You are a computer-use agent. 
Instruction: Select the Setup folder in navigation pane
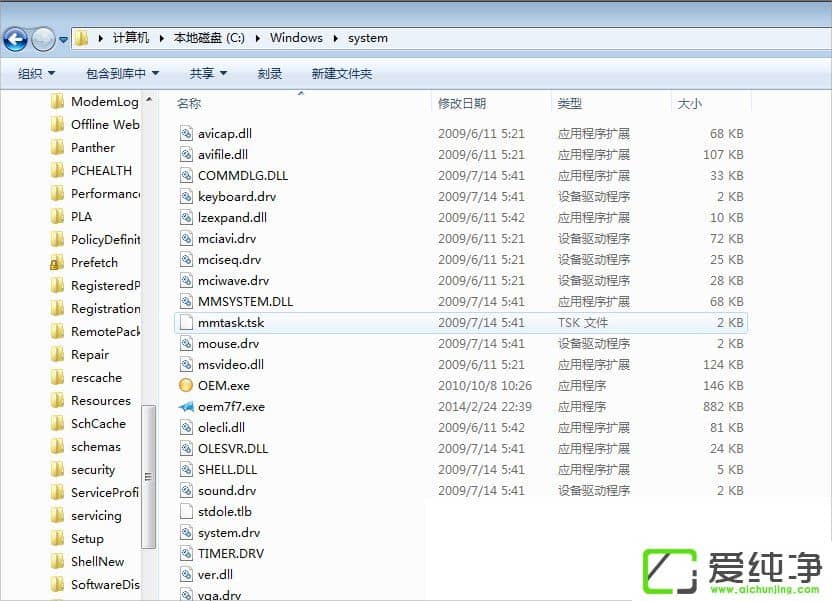click(77, 538)
